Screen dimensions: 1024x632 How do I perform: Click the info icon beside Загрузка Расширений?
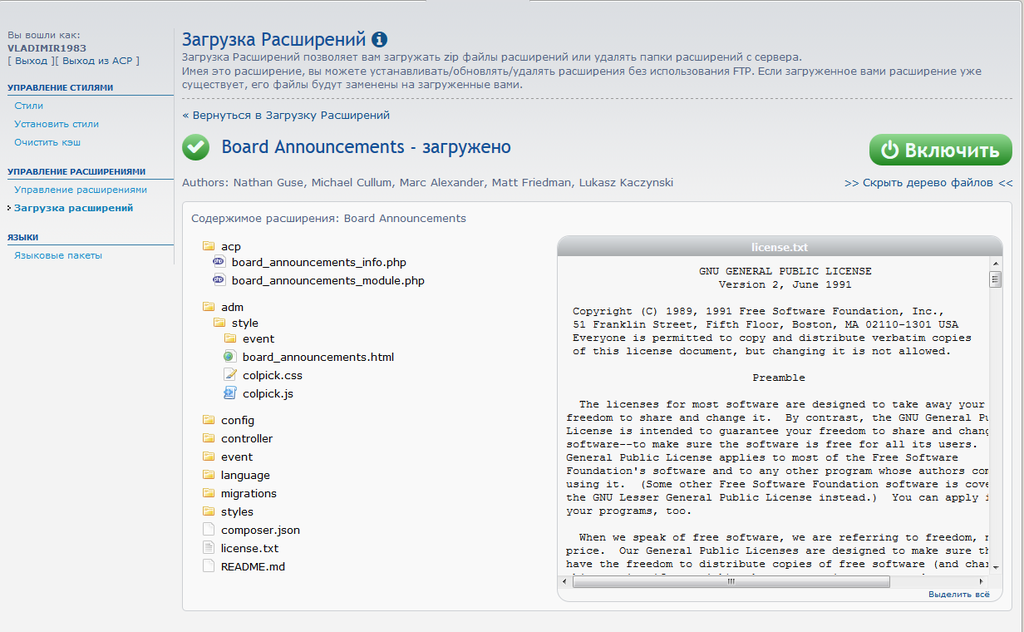coord(379,40)
